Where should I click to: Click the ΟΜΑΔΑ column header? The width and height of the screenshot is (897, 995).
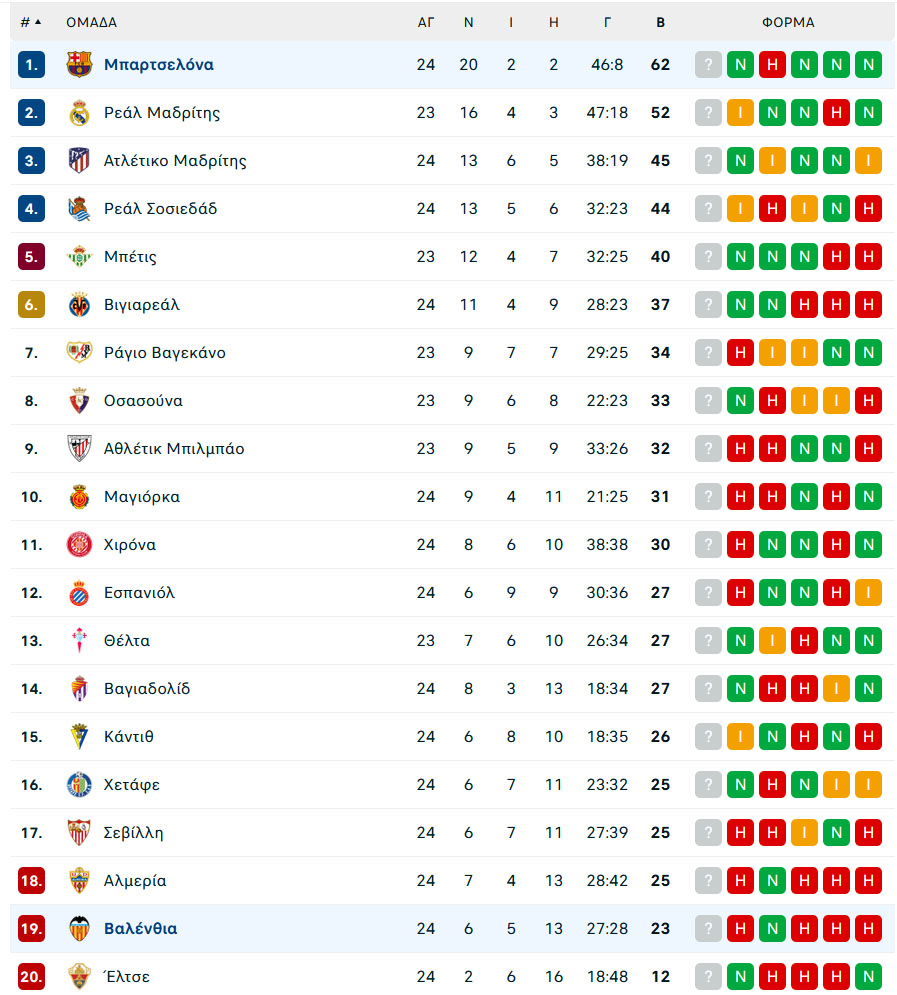91,22
